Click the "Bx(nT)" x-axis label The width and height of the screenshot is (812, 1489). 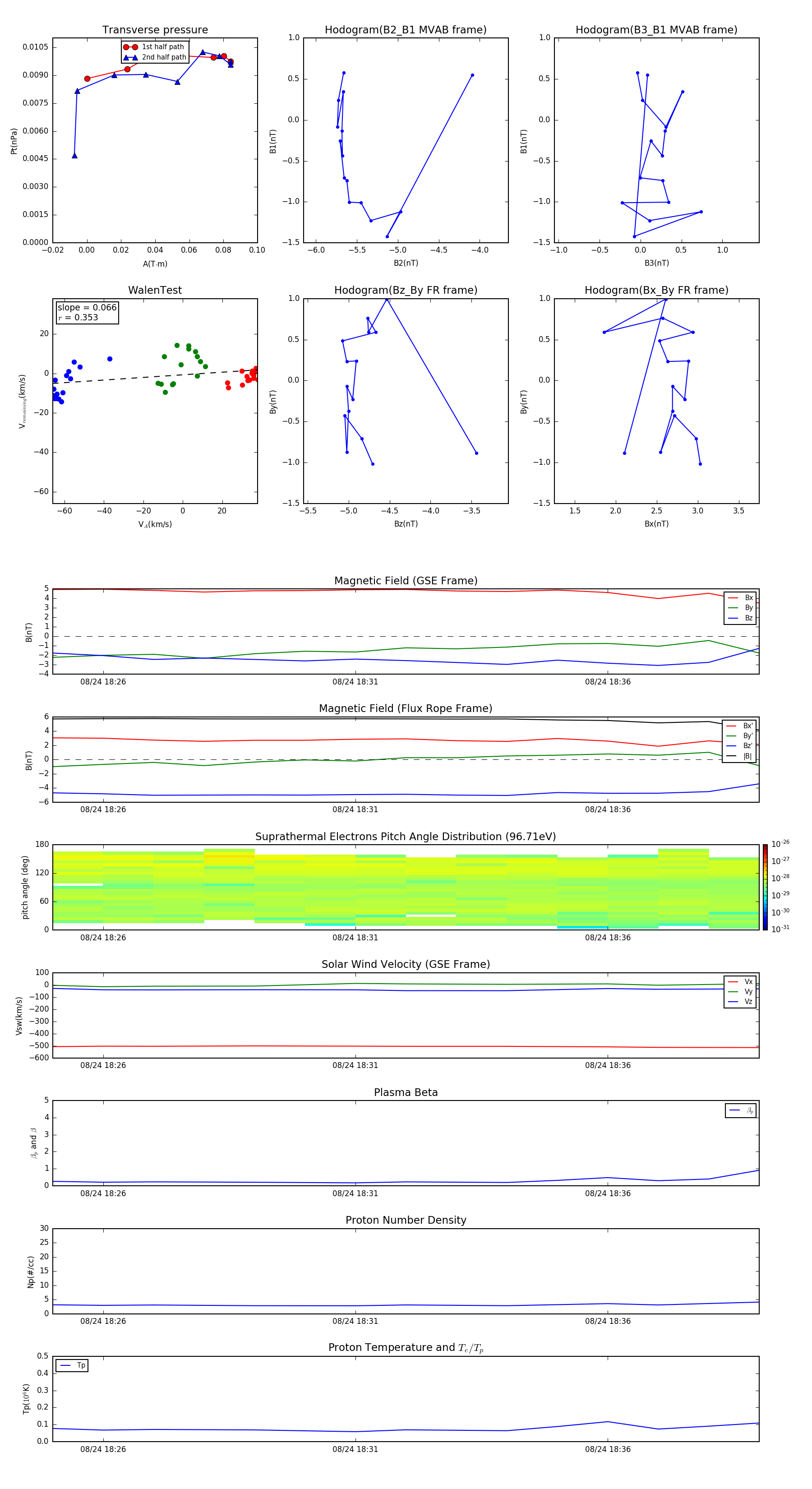pyautogui.click(x=656, y=524)
